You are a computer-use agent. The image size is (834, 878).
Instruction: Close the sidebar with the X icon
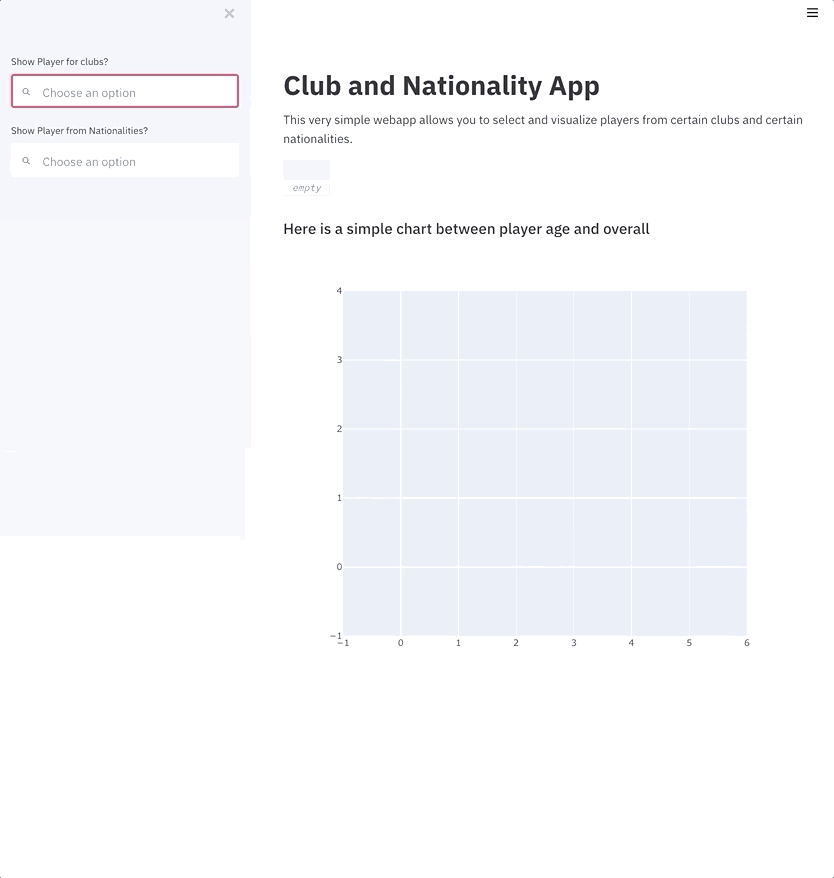coord(229,13)
